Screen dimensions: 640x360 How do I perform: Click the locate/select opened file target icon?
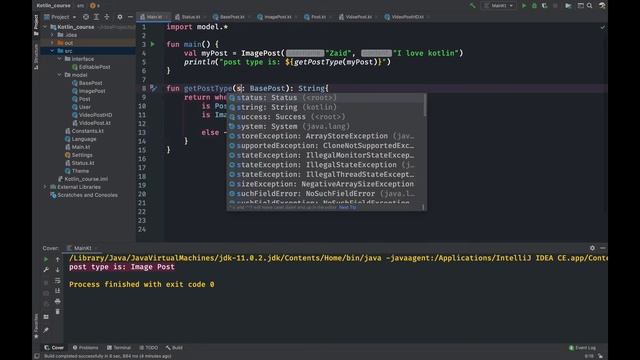86,17
